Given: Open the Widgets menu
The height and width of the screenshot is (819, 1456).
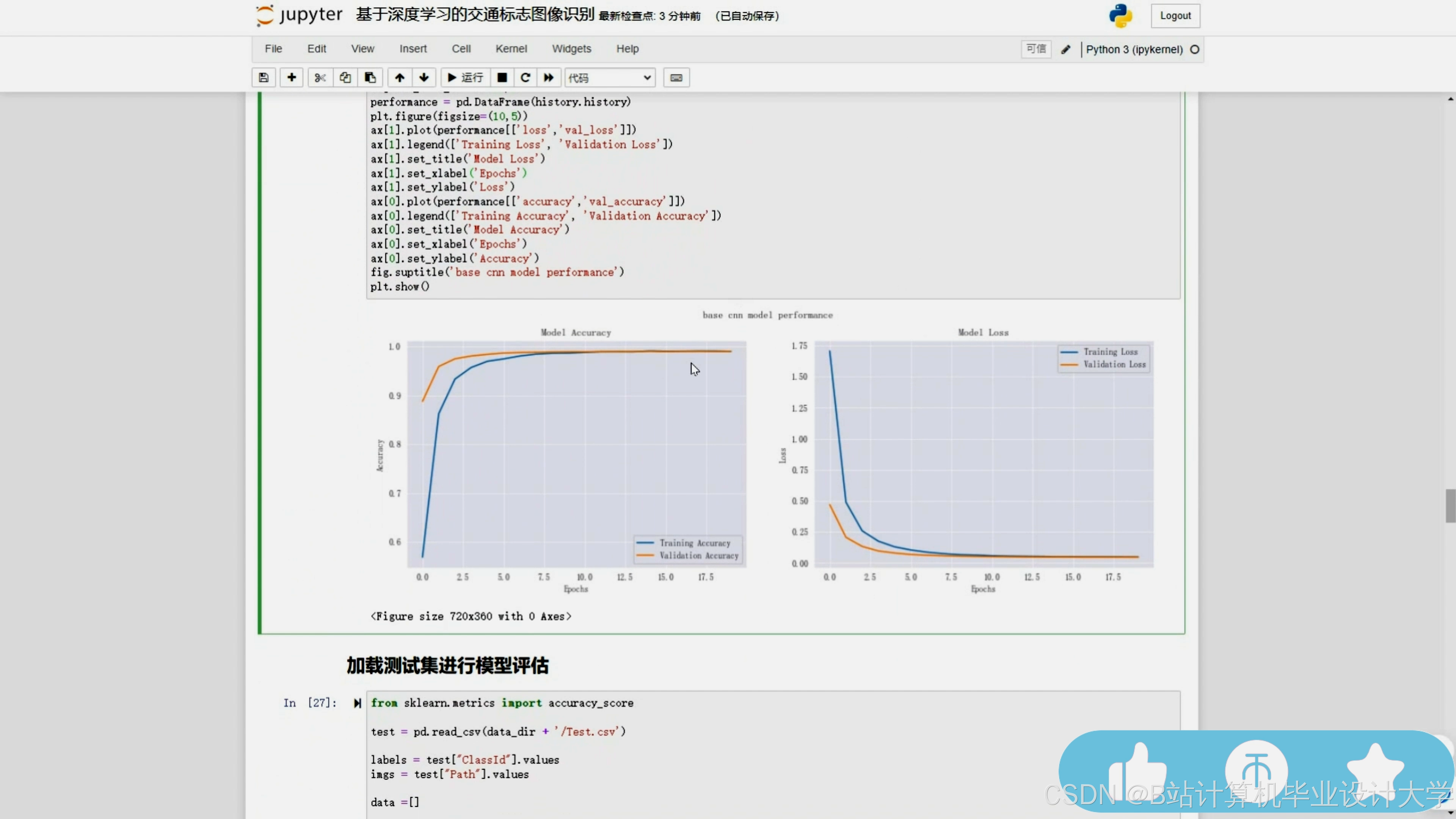Looking at the screenshot, I should 571,49.
